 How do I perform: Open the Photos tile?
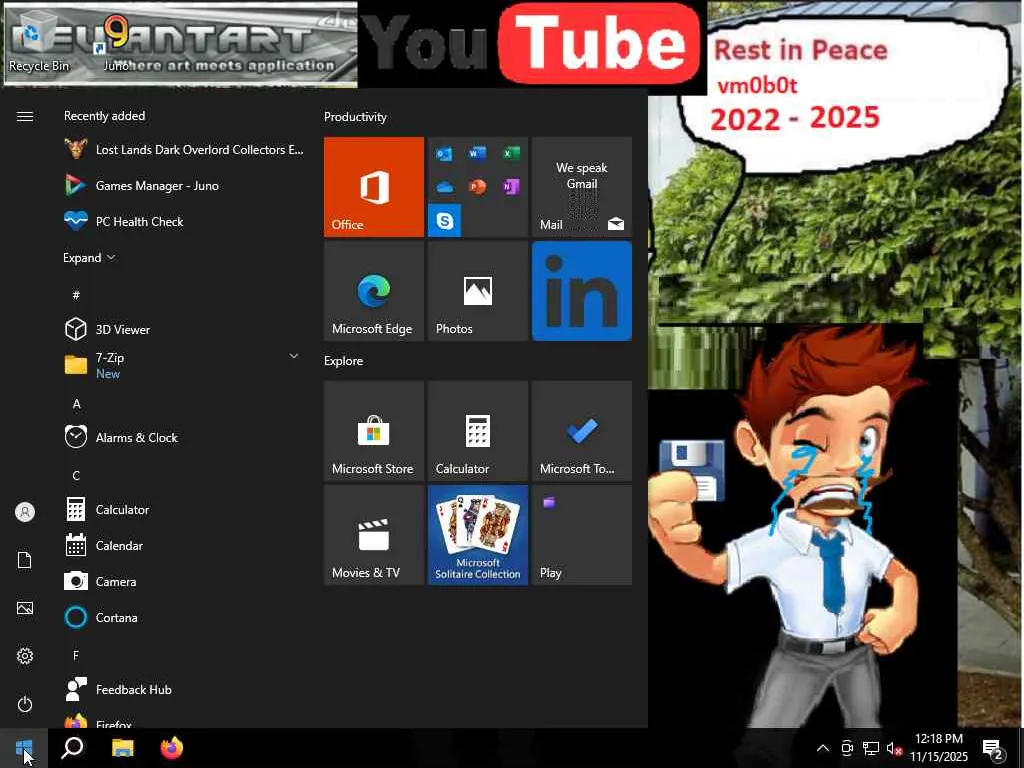pos(477,291)
